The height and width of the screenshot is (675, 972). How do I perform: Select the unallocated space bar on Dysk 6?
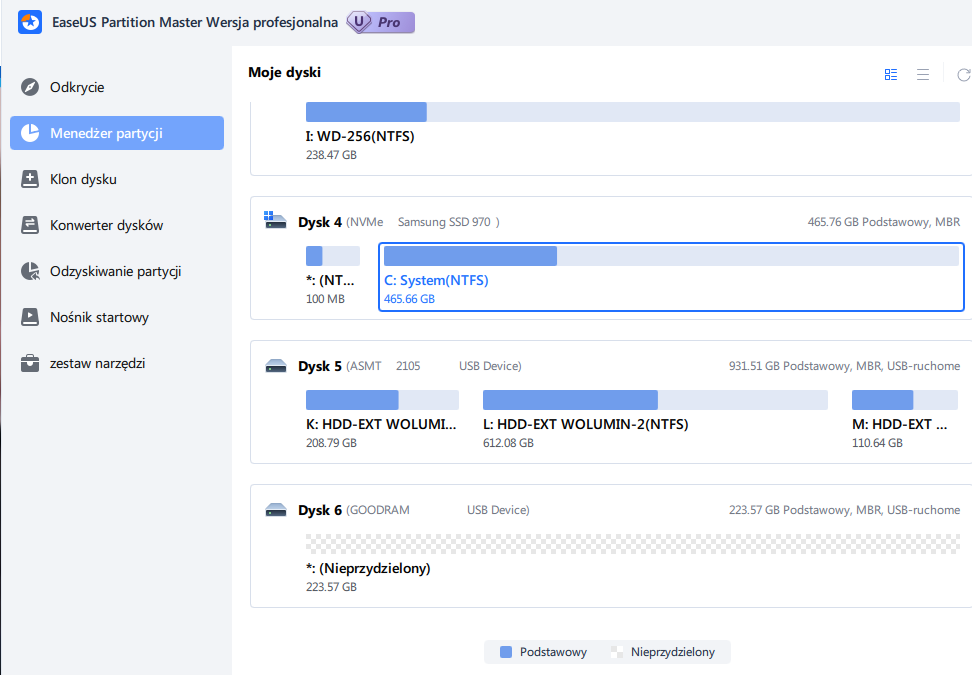coord(633,544)
